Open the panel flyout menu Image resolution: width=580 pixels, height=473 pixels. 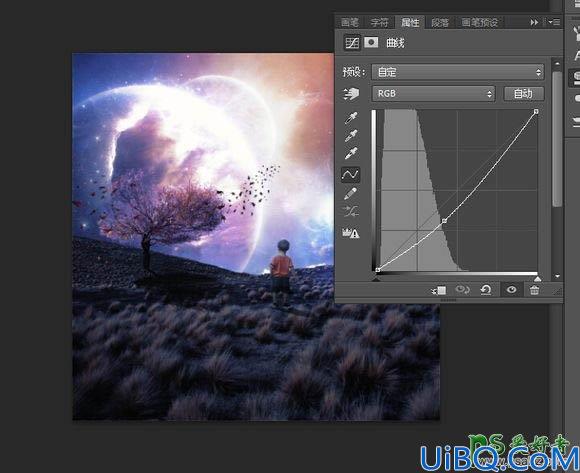point(554,23)
